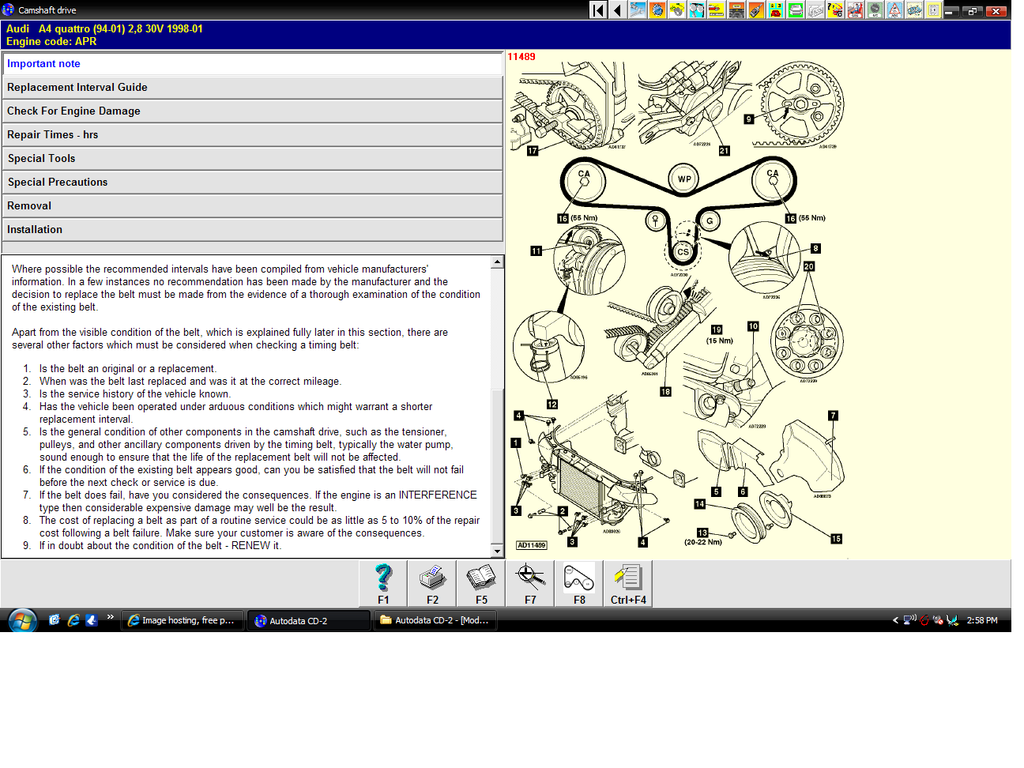
Task: Click the pale yellow document toolbar icon
Action: [934, 10]
